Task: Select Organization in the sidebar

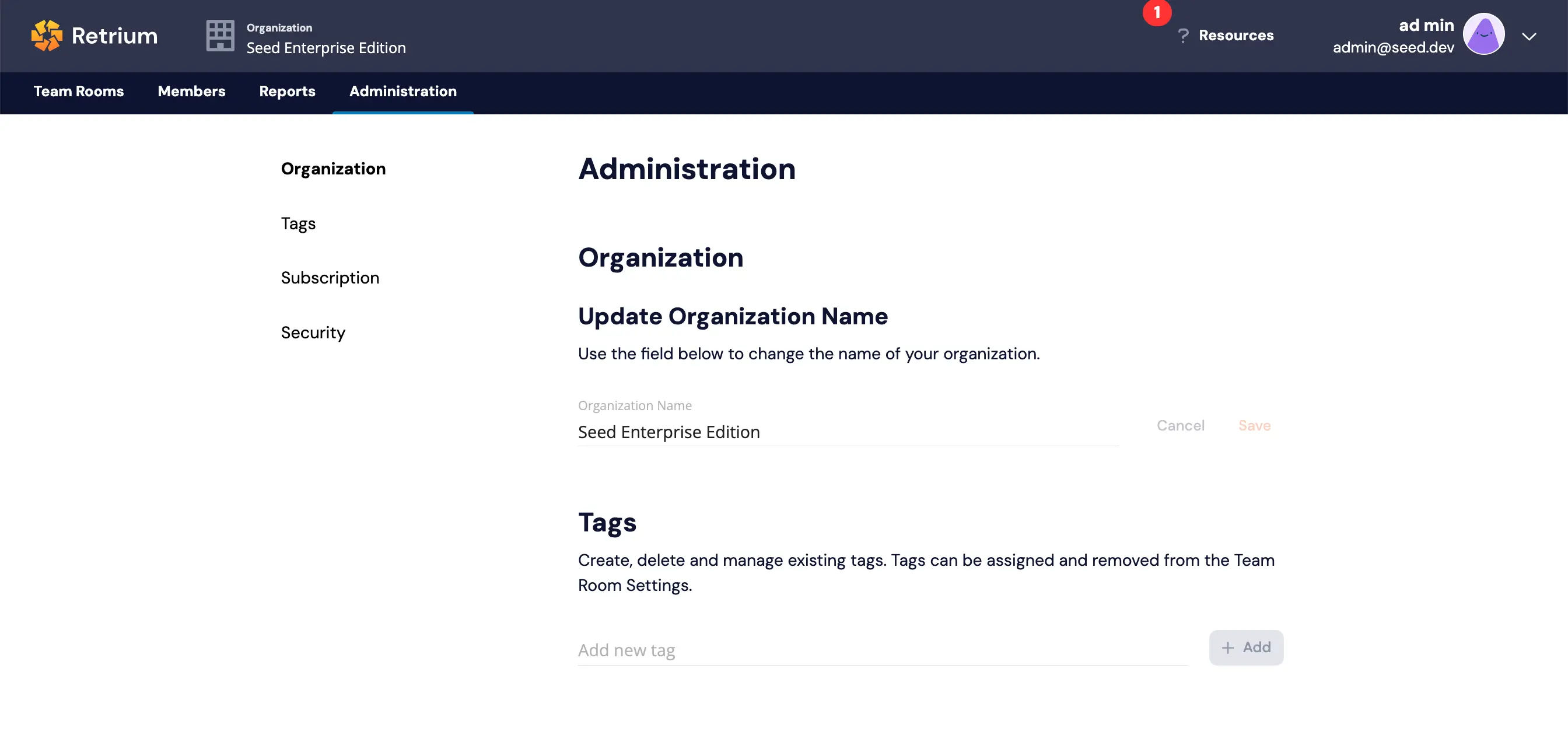Action: [333, 169]
